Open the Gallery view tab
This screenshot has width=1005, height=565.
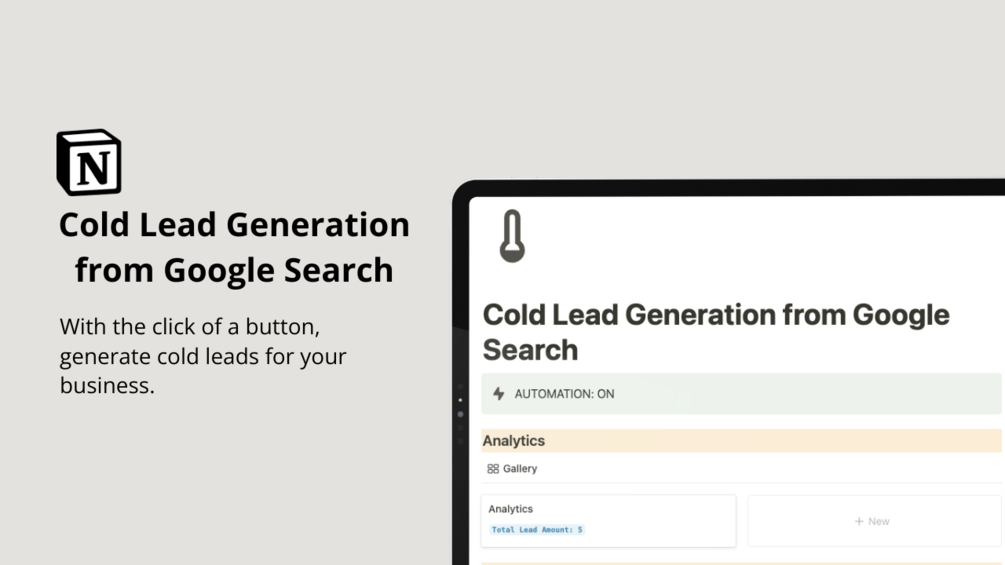512,469
